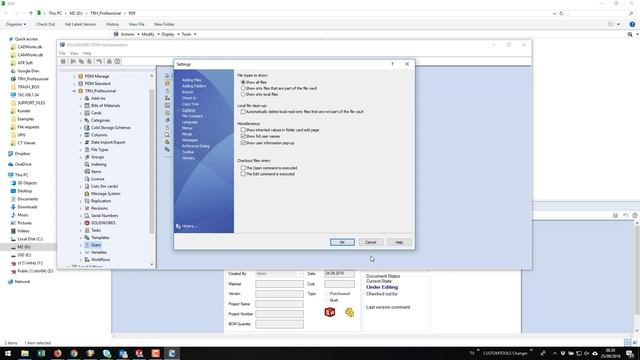The image size is (640, 360).
Task: Click the Workflows node icon
Action: click(x=87, y=260)
